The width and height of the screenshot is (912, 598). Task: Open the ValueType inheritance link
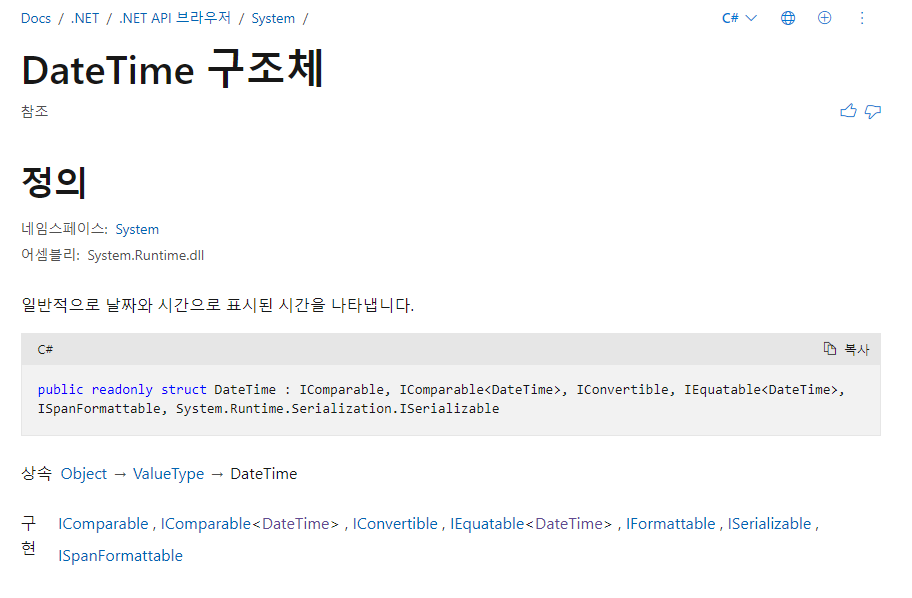click(x=168, y=474)
